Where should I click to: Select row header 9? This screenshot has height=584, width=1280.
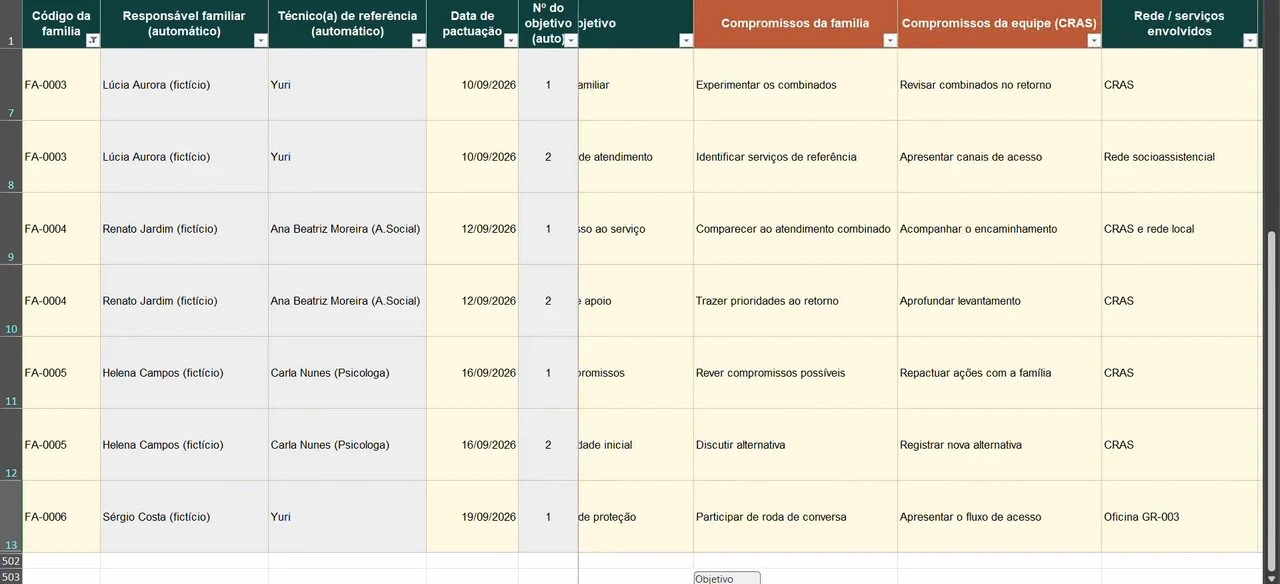pyautogui.click(x=11, y=229)
